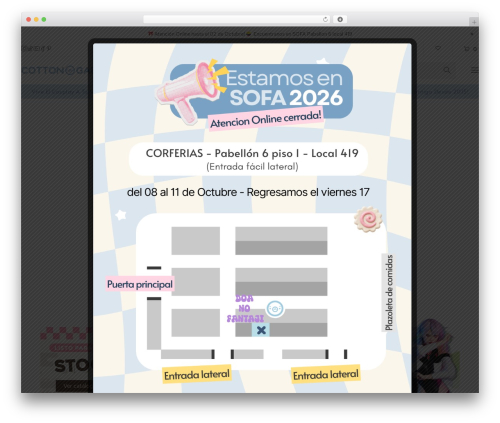This screenshot has height=423, width=500.
Task: Click 'del 08 al 11 de Octubre' date text
Action: (x=182, y=192)
